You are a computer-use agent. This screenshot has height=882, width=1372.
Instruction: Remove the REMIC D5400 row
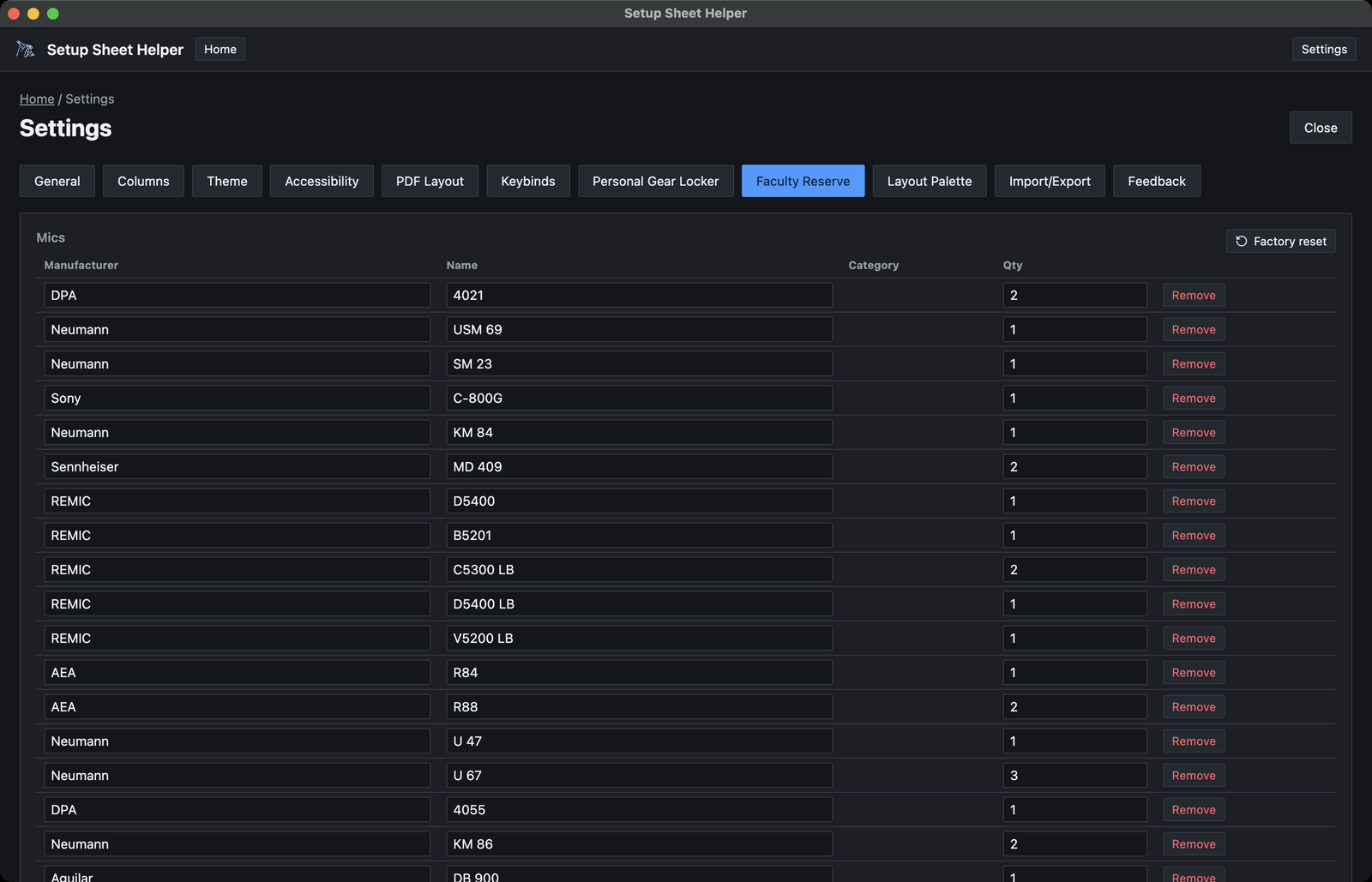[1194, 501]
